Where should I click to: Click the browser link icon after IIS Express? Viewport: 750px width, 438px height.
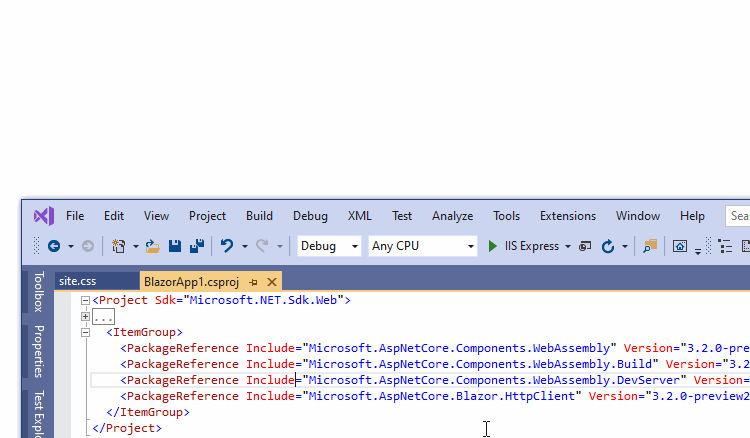(x=585, y=246)
